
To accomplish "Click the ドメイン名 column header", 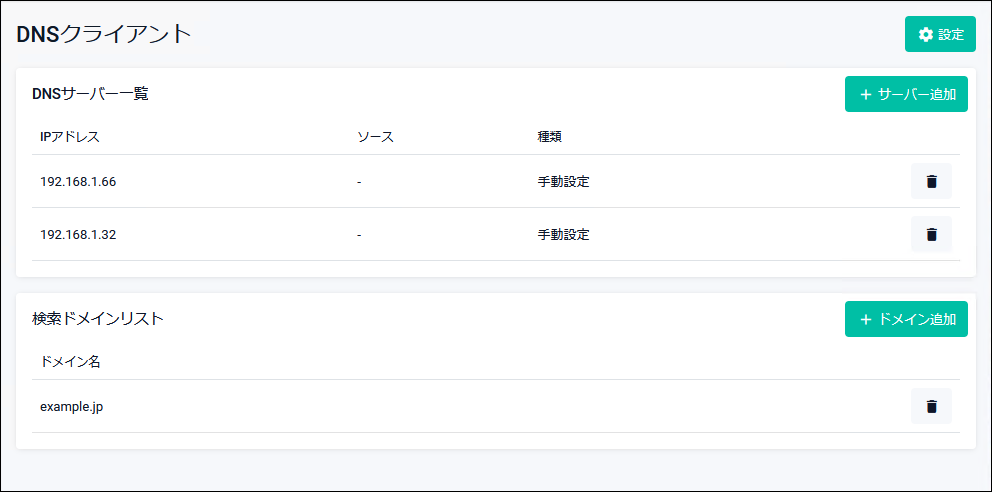I will (x=70, y=361).
